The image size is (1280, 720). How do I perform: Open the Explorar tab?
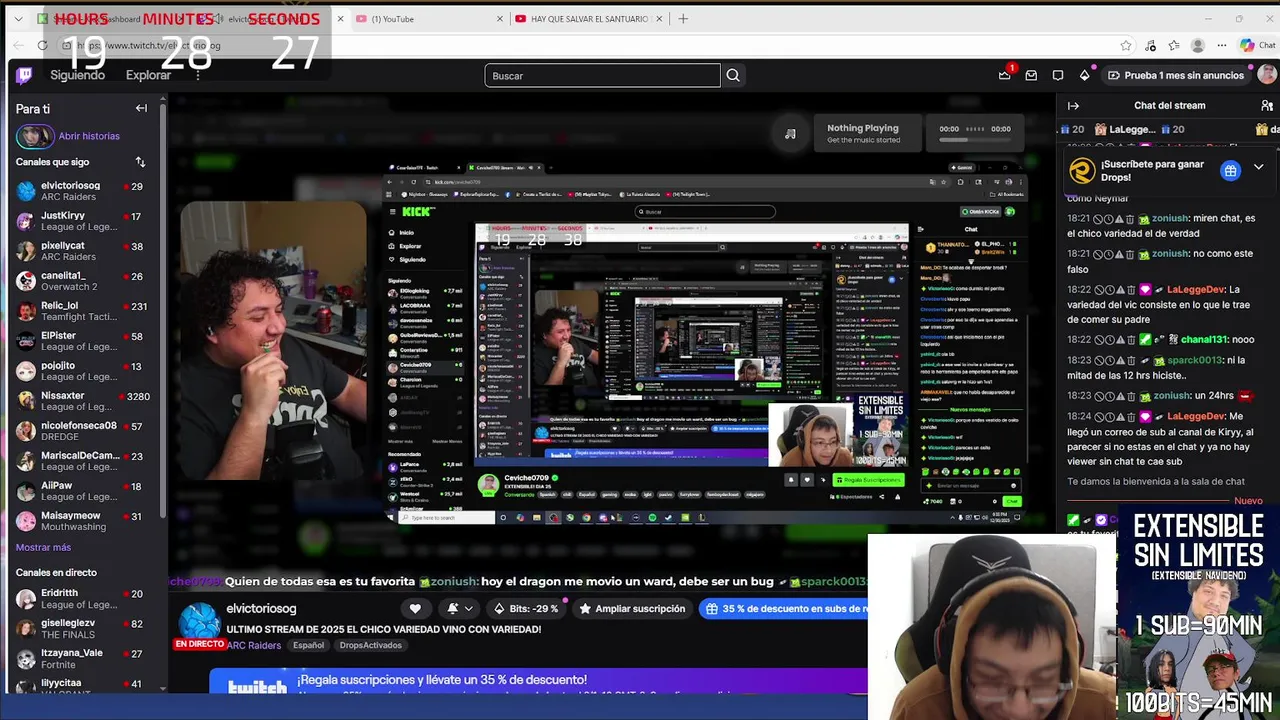148,75
